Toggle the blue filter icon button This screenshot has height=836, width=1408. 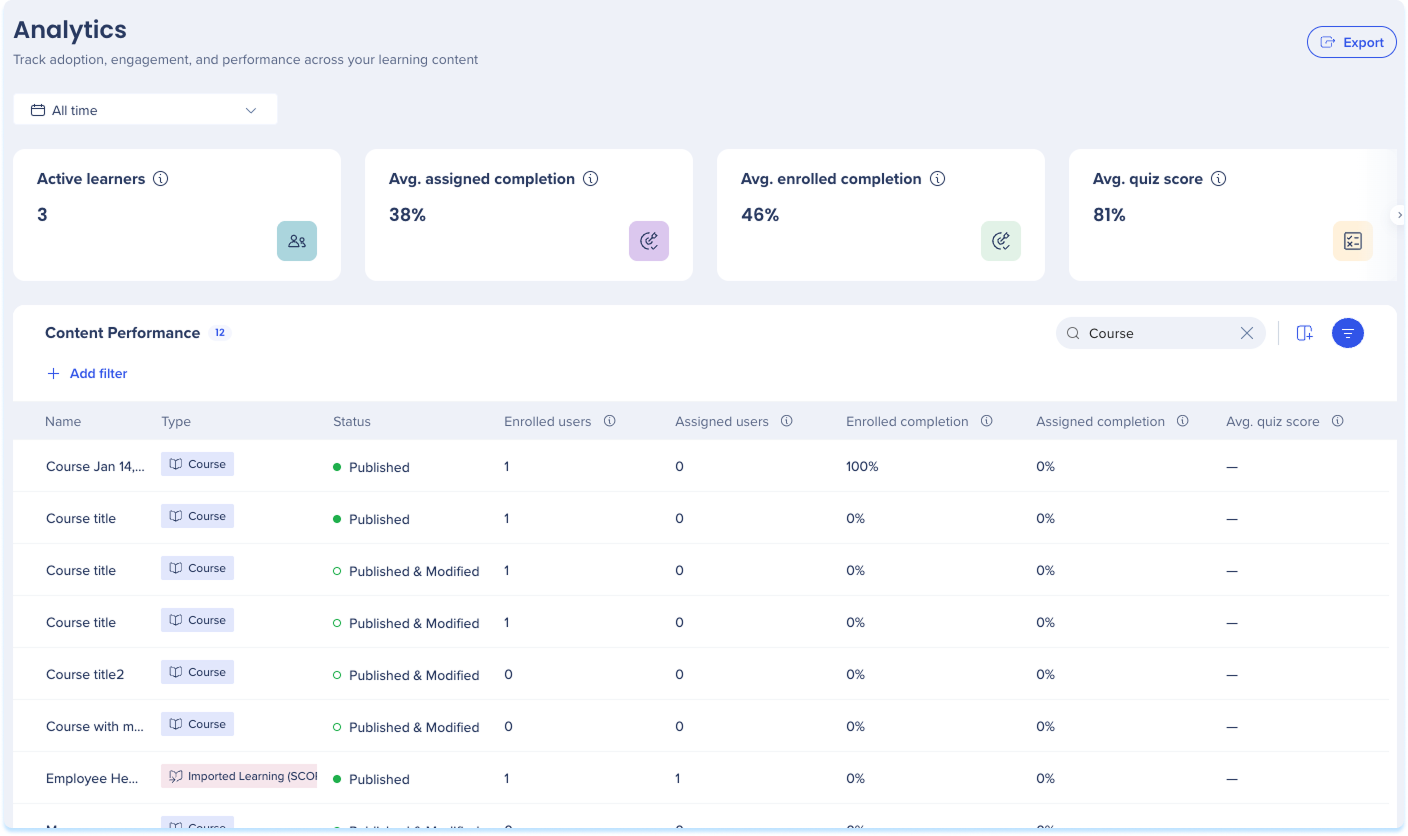1348,333
